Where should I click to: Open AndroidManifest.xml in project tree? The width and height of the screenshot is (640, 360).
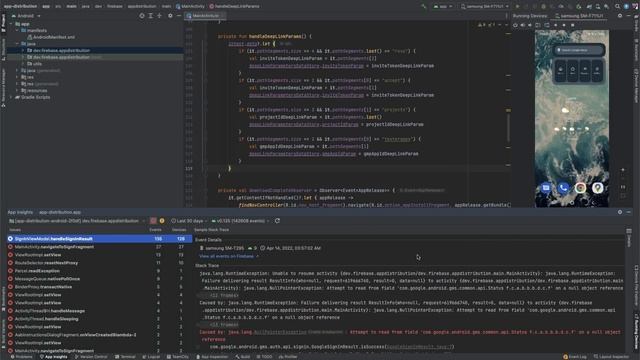51,37
